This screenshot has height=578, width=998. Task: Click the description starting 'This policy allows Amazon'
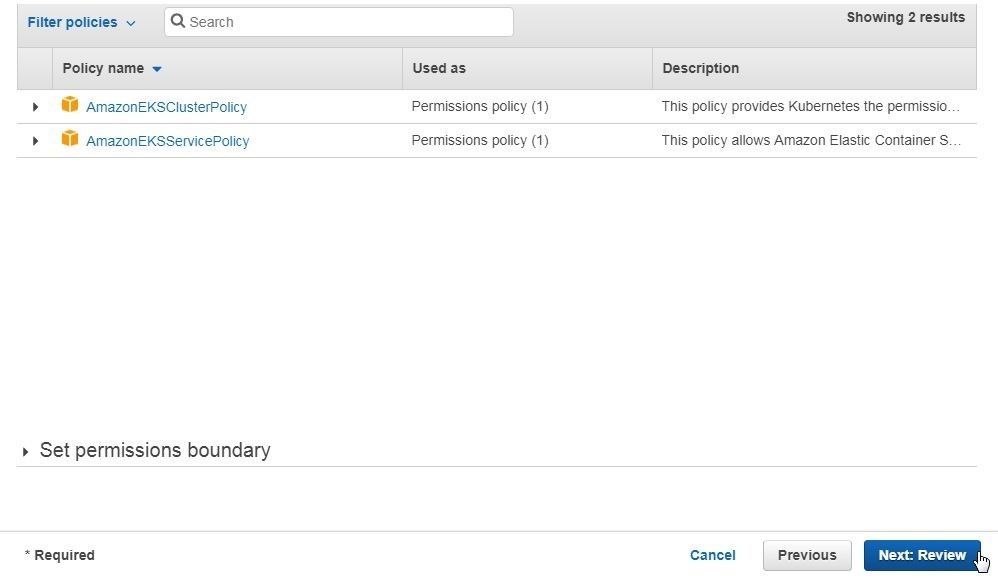point(811,140)
